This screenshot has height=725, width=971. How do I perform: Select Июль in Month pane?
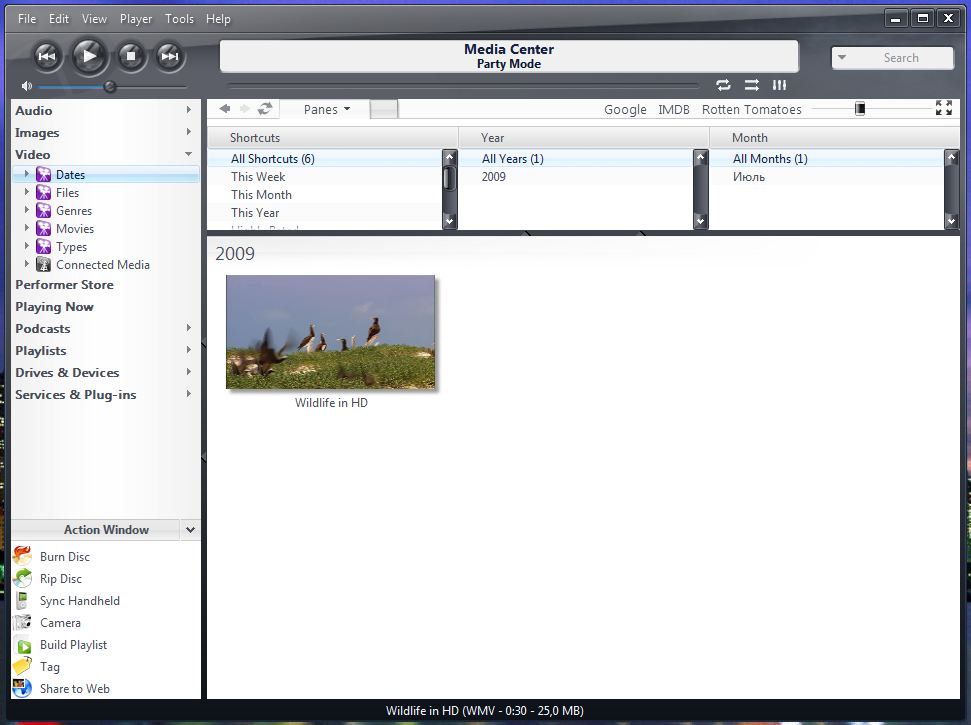pos(749,176)
